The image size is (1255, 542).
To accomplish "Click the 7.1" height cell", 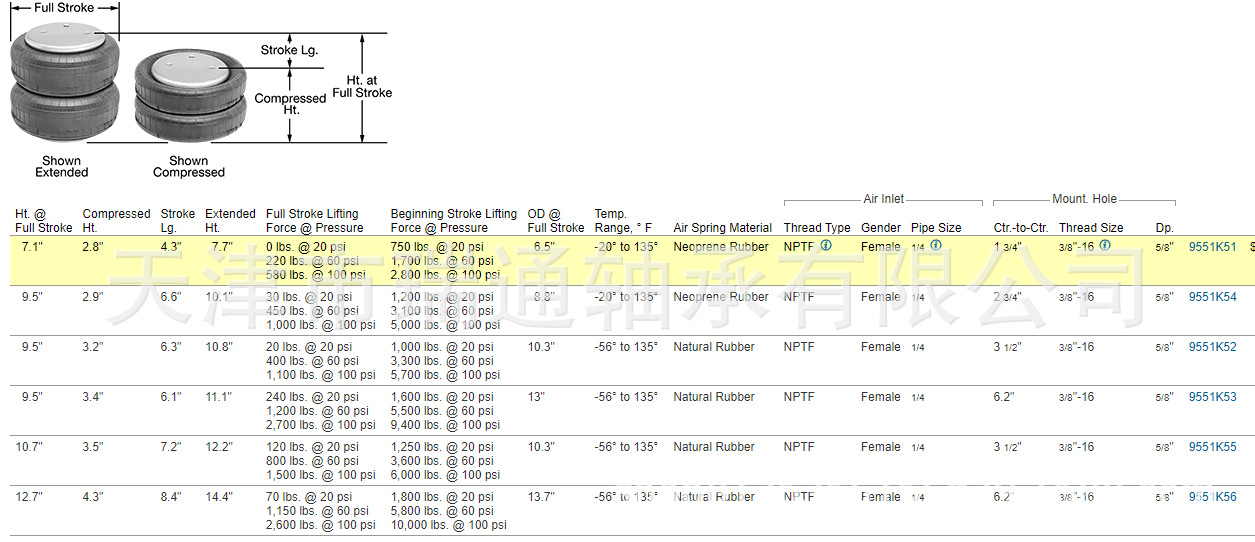I will [31, 247].
